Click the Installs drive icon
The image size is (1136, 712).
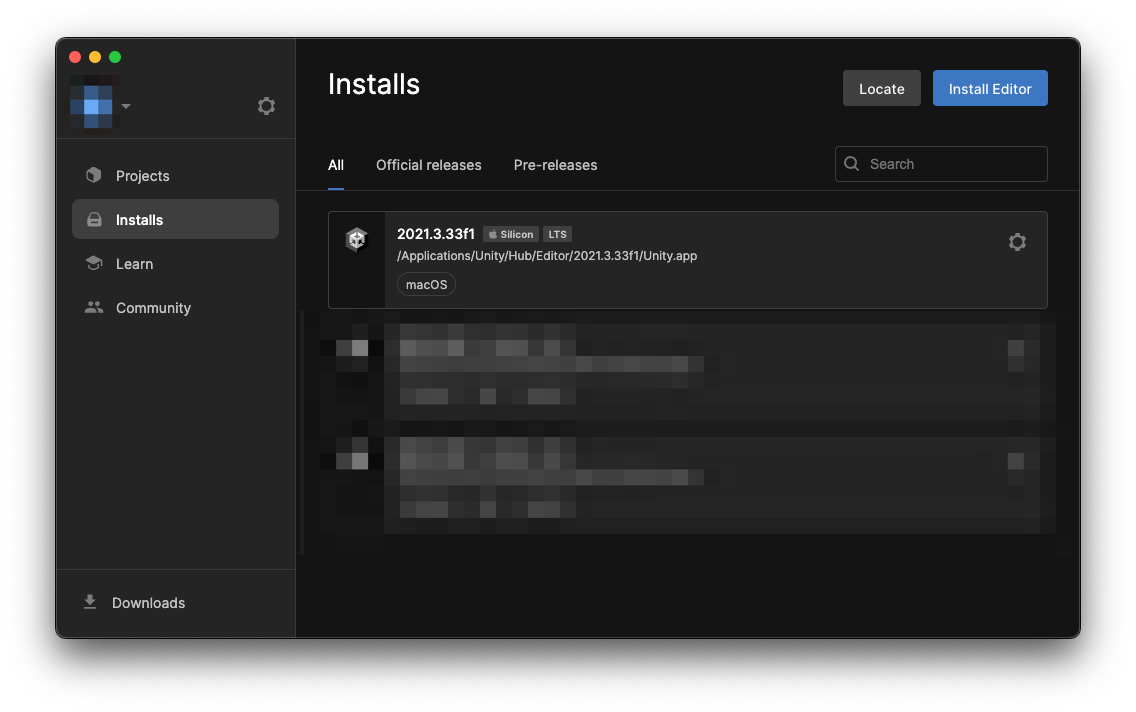pyautogui.click(x=94, y=219)
